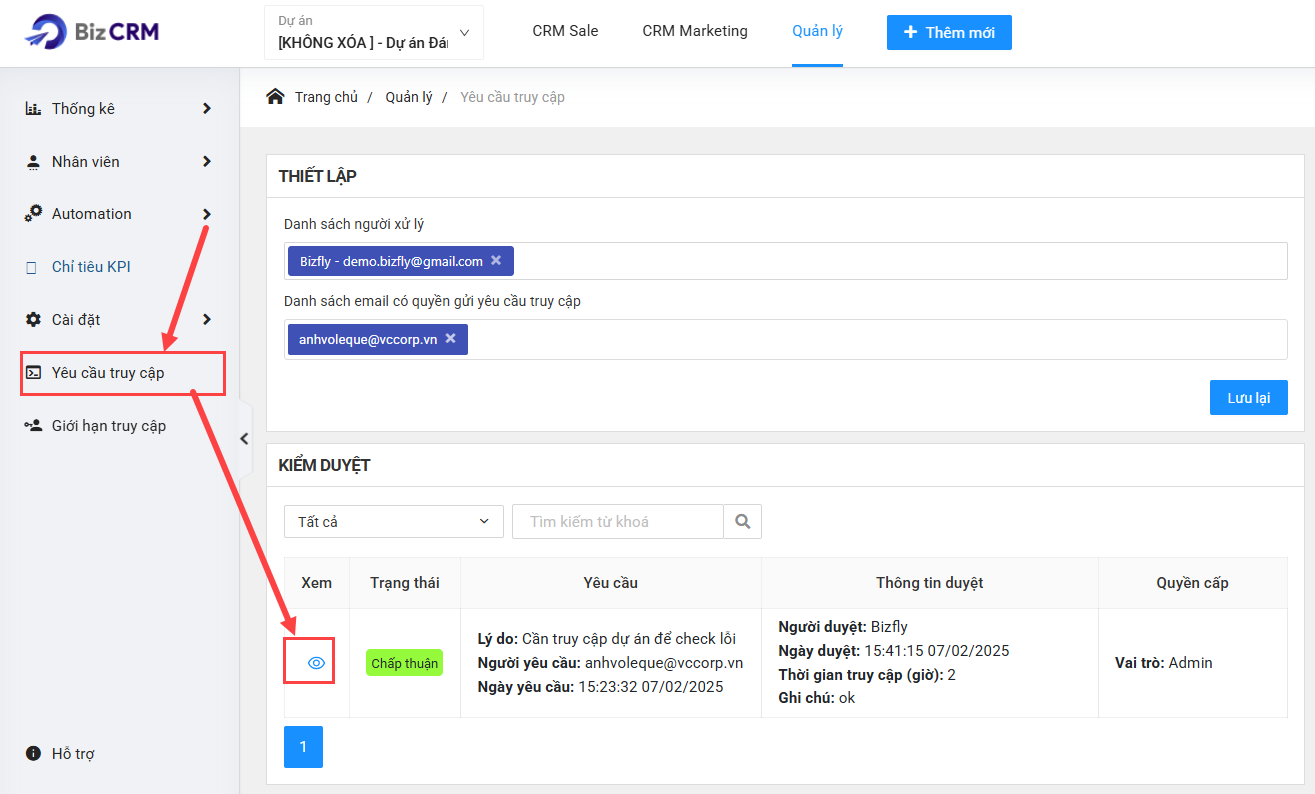Click the Thêm mới button
The height and width of the screenshot is (794, 1315).
[949, 32]
